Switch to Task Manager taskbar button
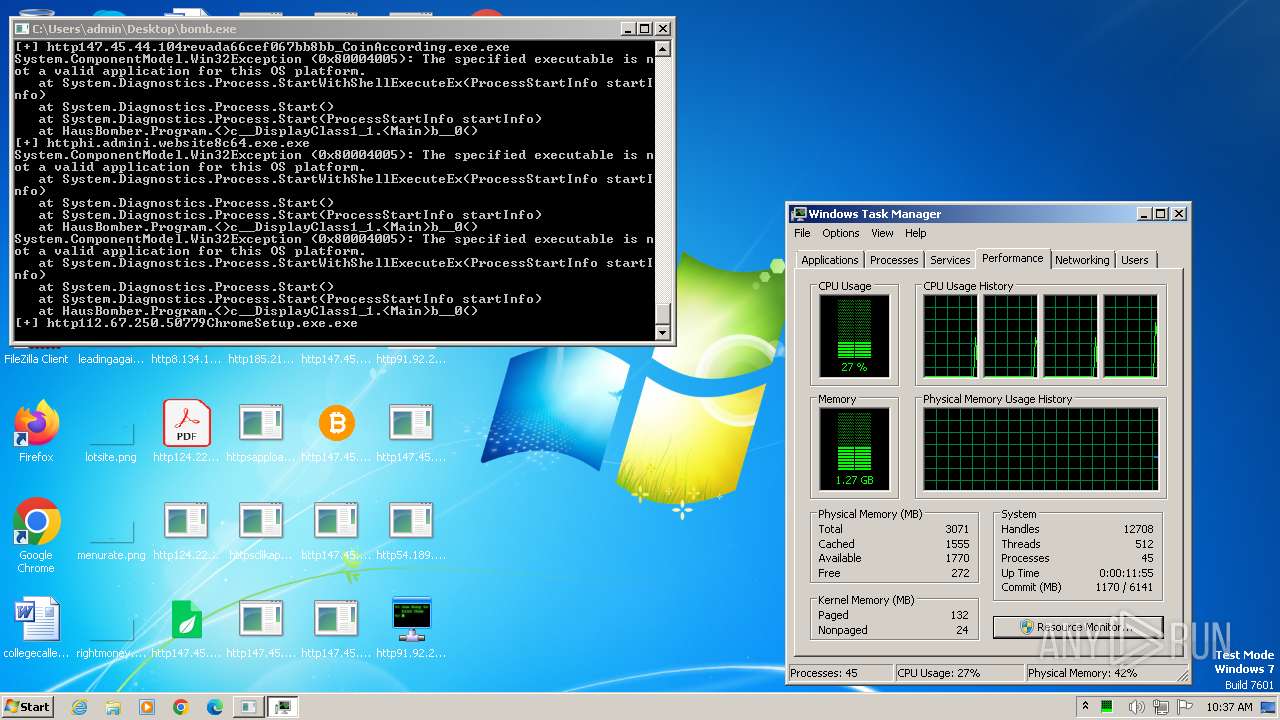Screen dimensions: 1280x720 [283, 707]
